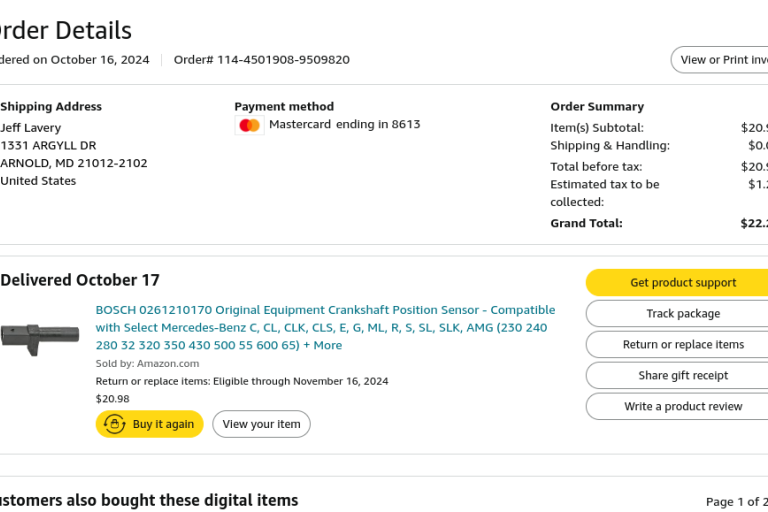This screenshot has width=768, height=512.
Task: Click the Grand Total label
Action: tap(586, 223)
